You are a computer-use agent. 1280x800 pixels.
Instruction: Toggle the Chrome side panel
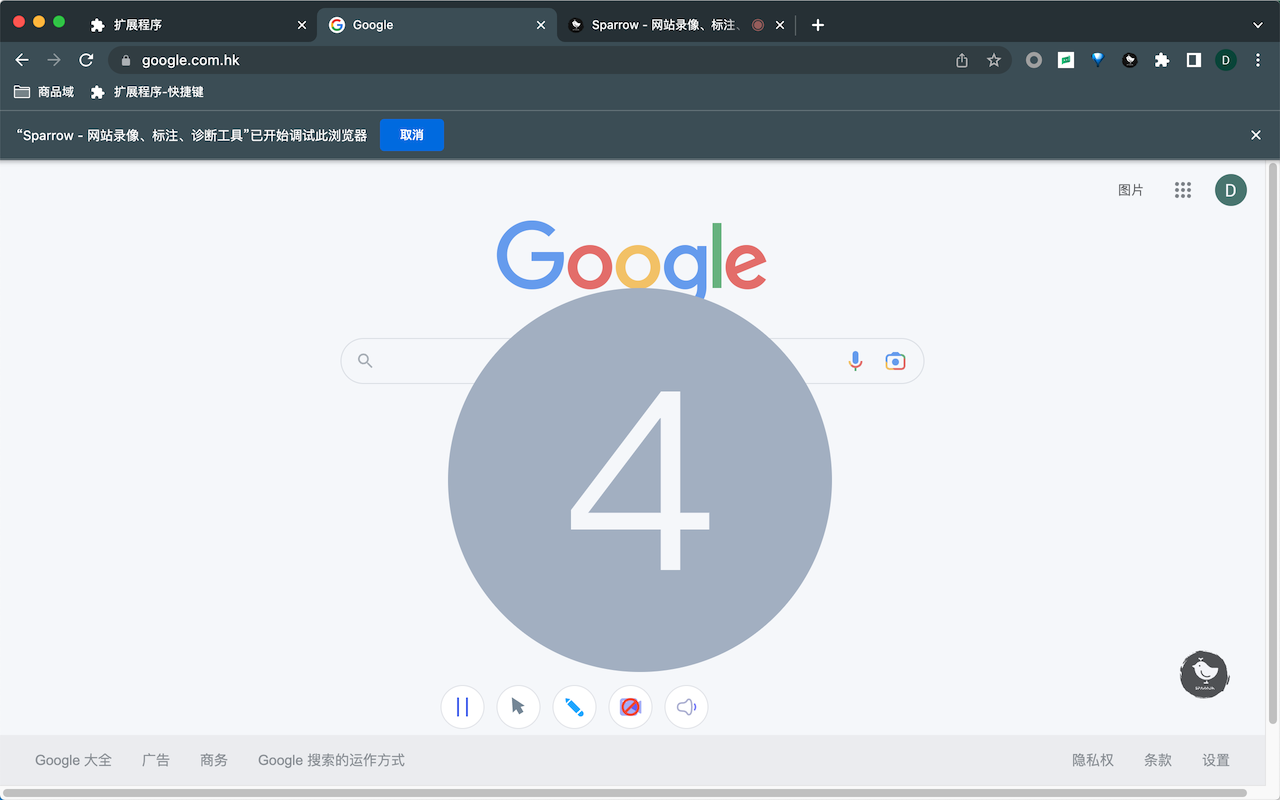(1193, 60)
